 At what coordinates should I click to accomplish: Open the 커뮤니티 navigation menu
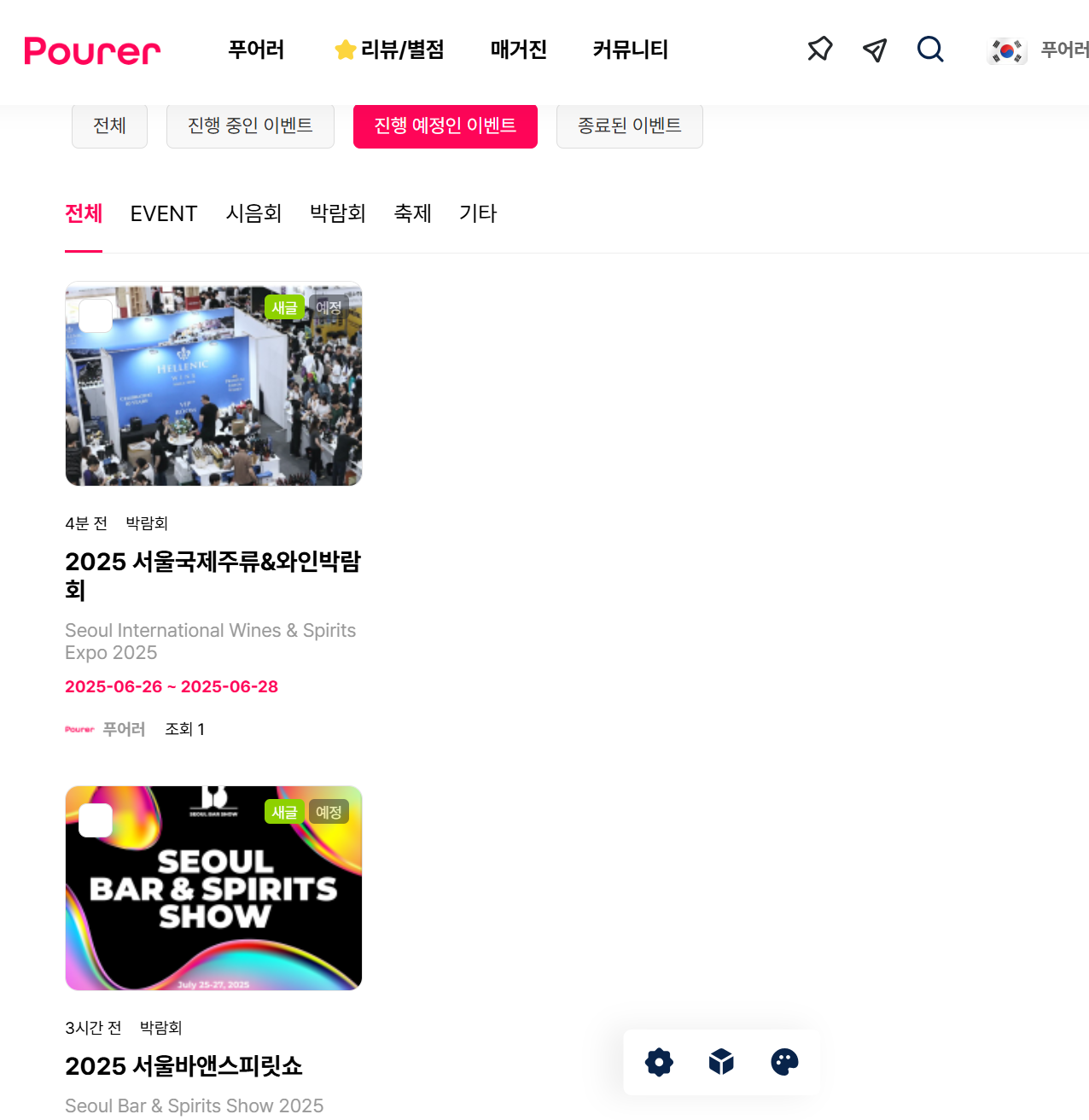click(631, 50)
